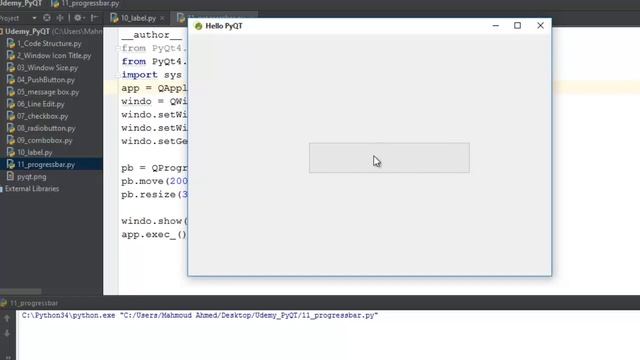Select 11_progressbar.py in the navigation breadcrumb
The width and height of the screenshot is (640, 360).
85,4
